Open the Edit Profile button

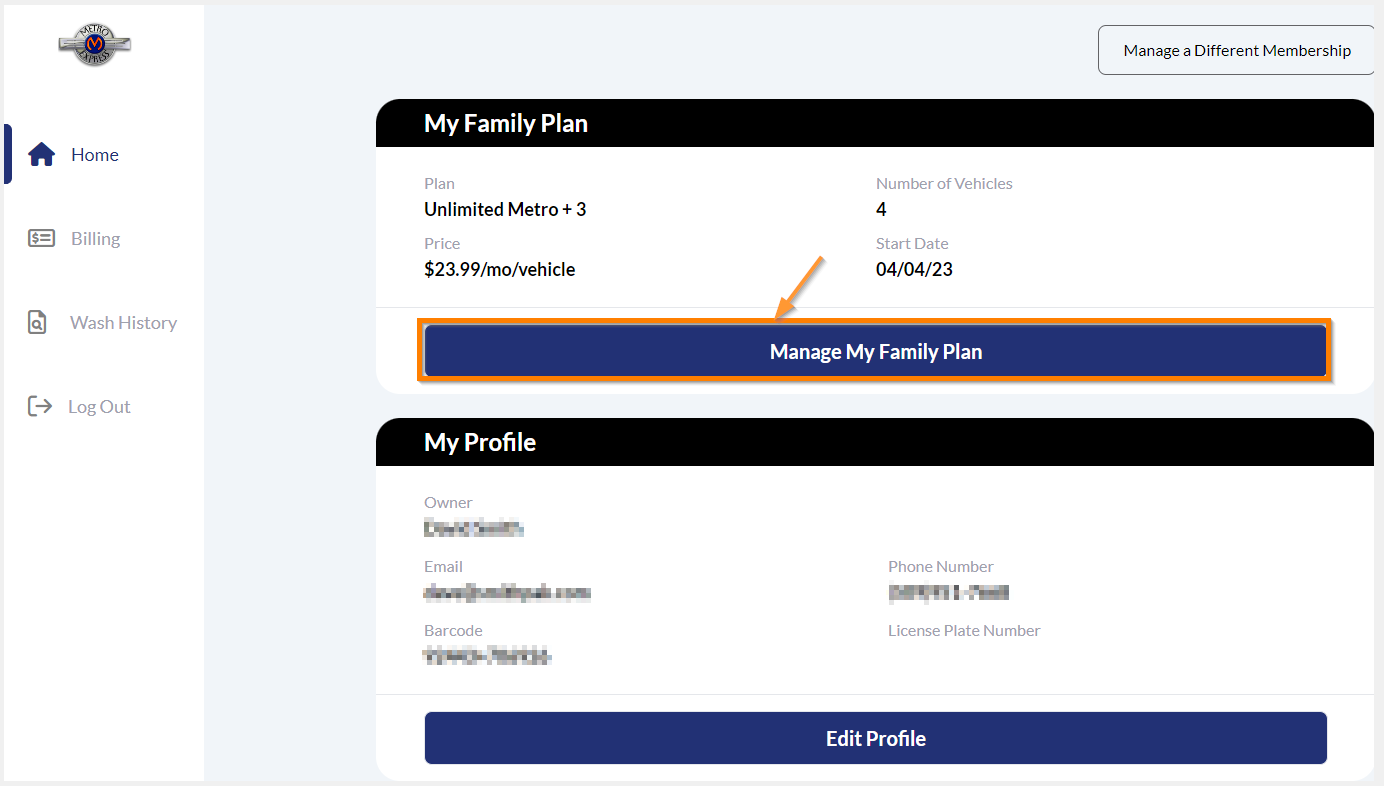pyautogui.click(x=875, y=737)
